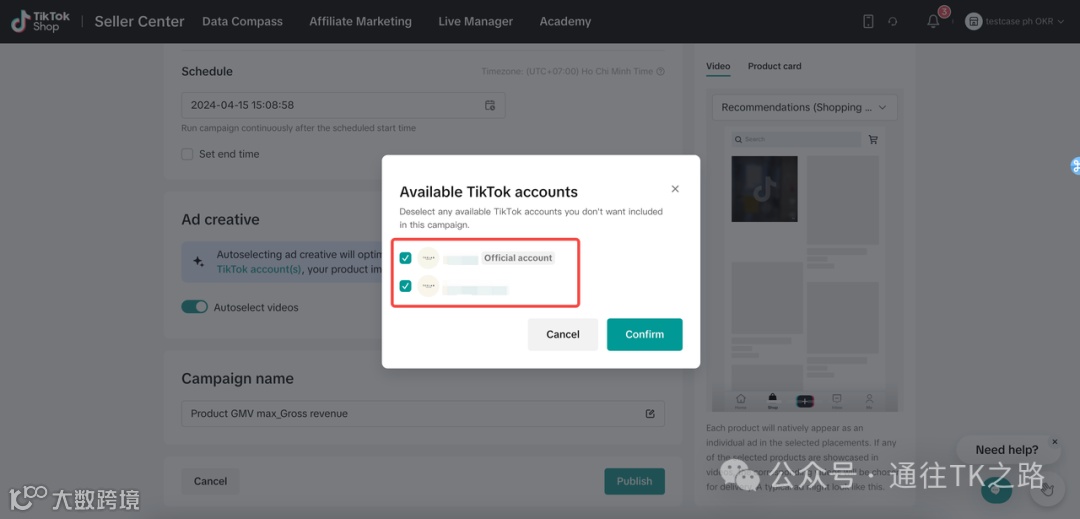Click the schedule start time field
The height and width of the screenshot is (519, 1080).
[343, 105]
